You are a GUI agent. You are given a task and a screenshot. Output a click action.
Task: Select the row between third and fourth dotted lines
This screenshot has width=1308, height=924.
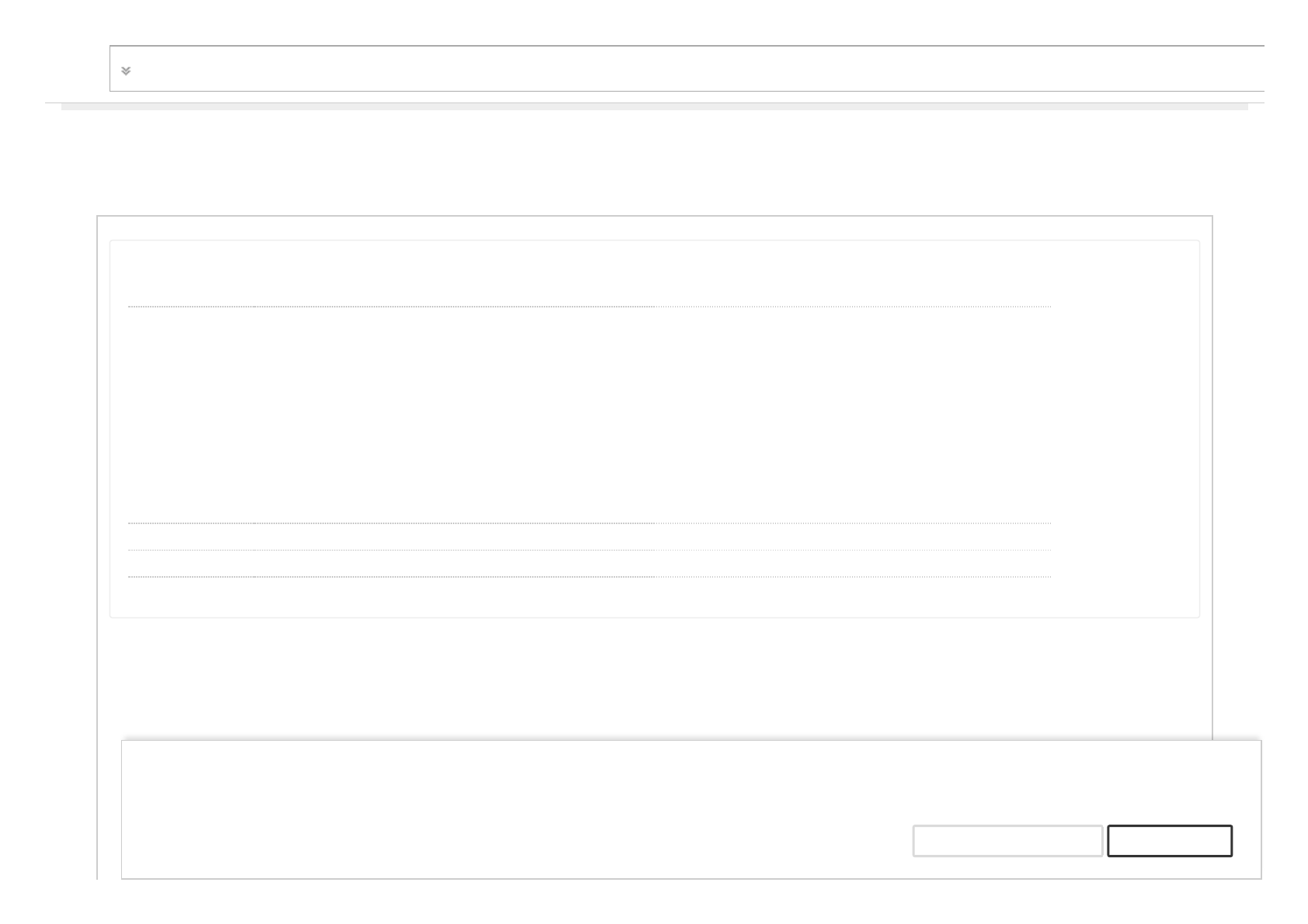pos(589,564)
